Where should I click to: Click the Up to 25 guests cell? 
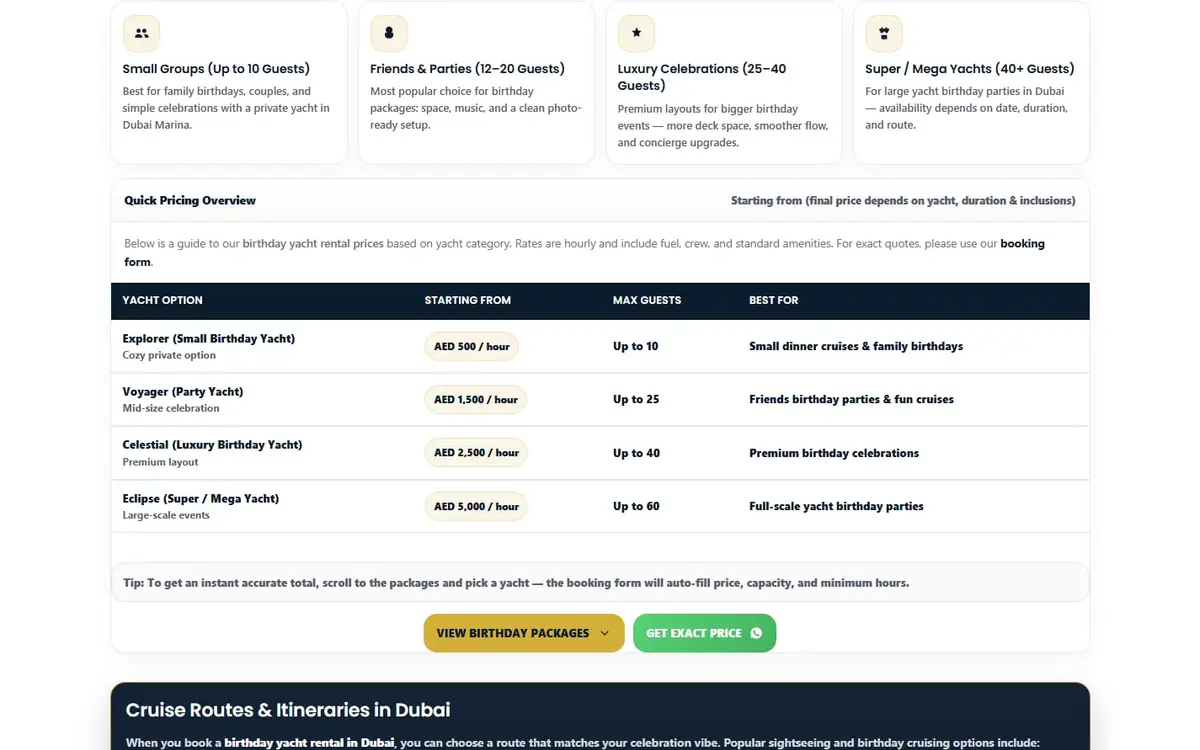coord(636,399)
